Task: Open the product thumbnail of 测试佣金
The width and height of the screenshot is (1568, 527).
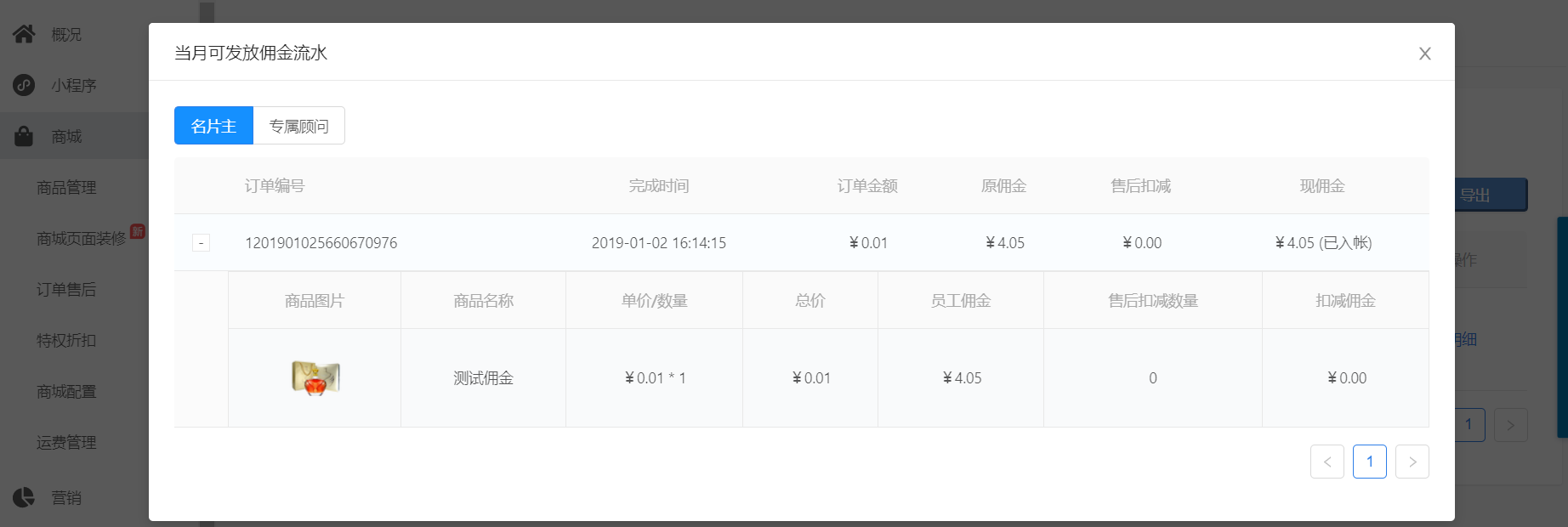Action: (x=315, y=377)
